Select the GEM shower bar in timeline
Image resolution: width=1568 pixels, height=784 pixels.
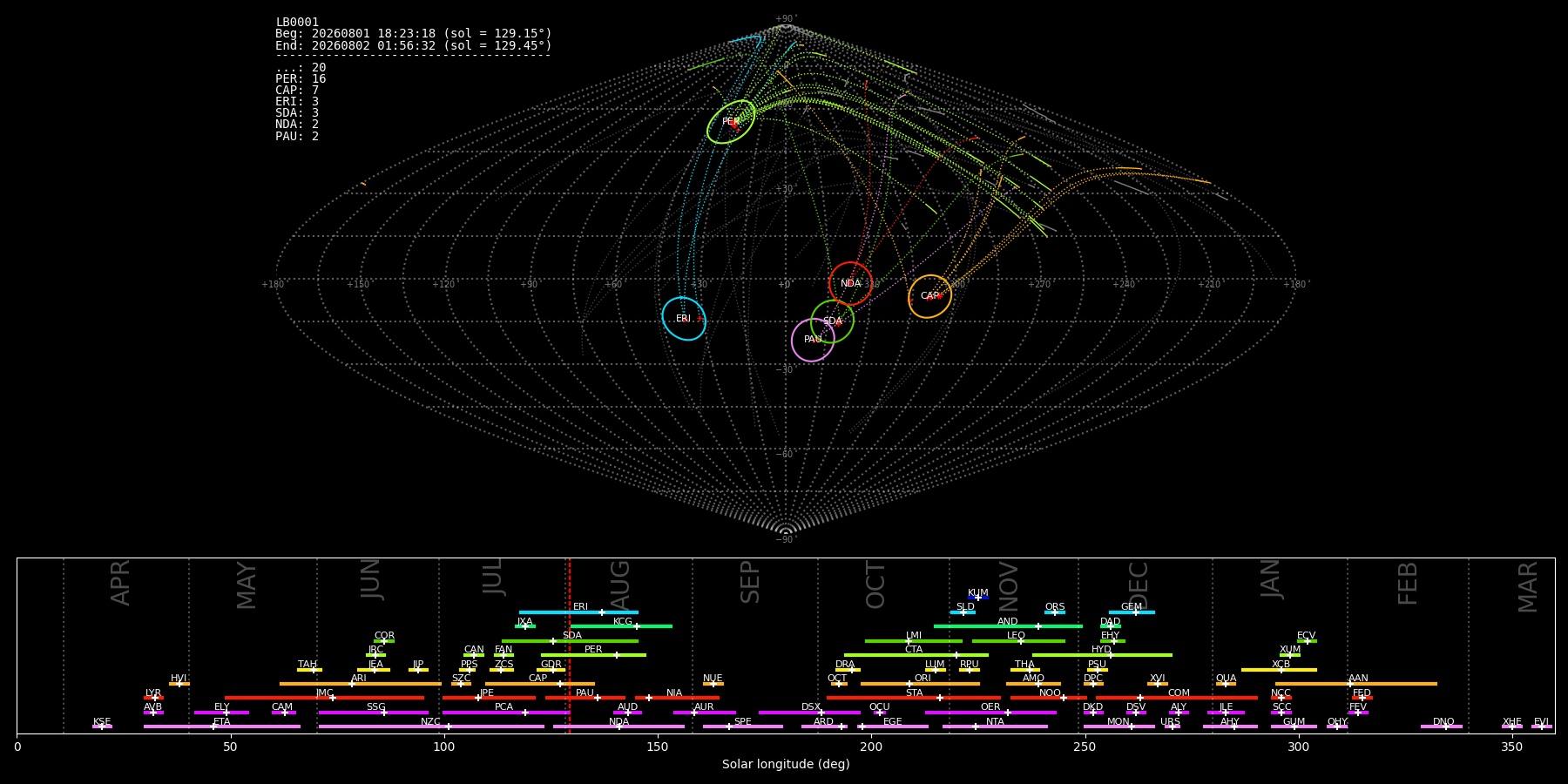(x=1132, y=612)
